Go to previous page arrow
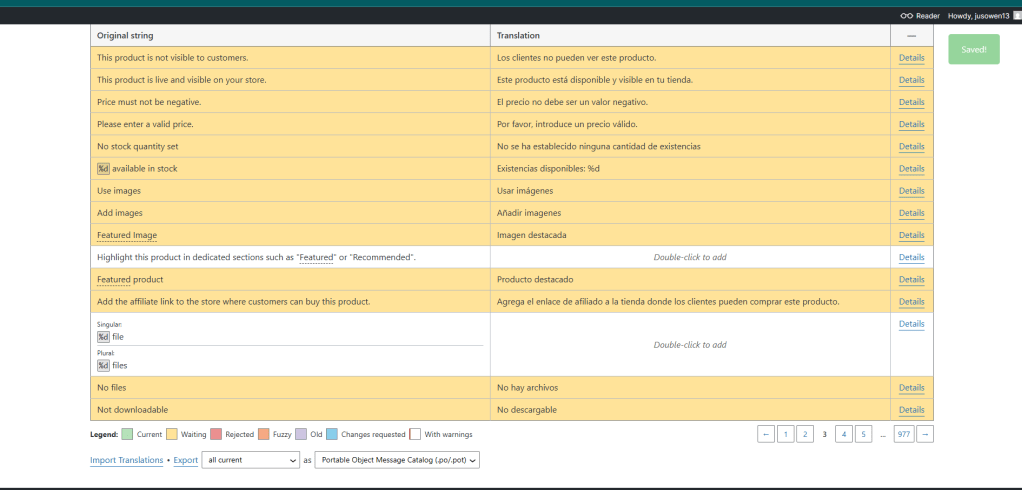 (766, 434)
